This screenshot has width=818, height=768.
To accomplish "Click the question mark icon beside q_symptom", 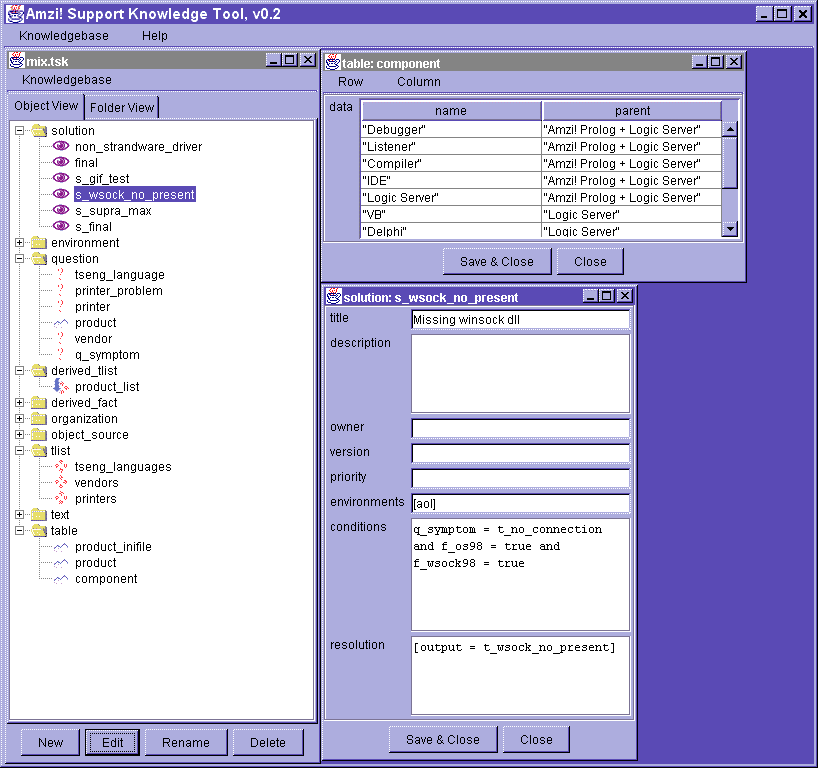I will click(61, 354).
